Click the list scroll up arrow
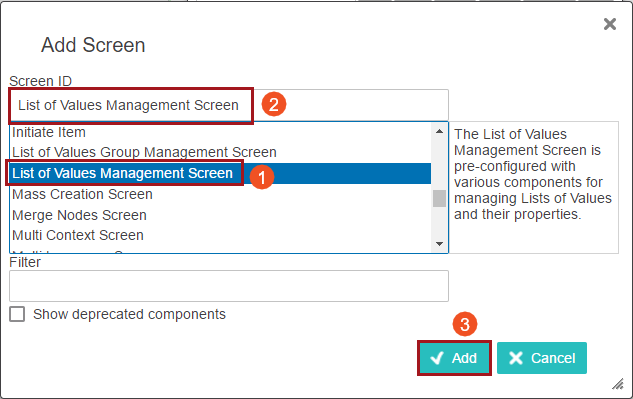633x399 pixels. (x=439, y=131)
